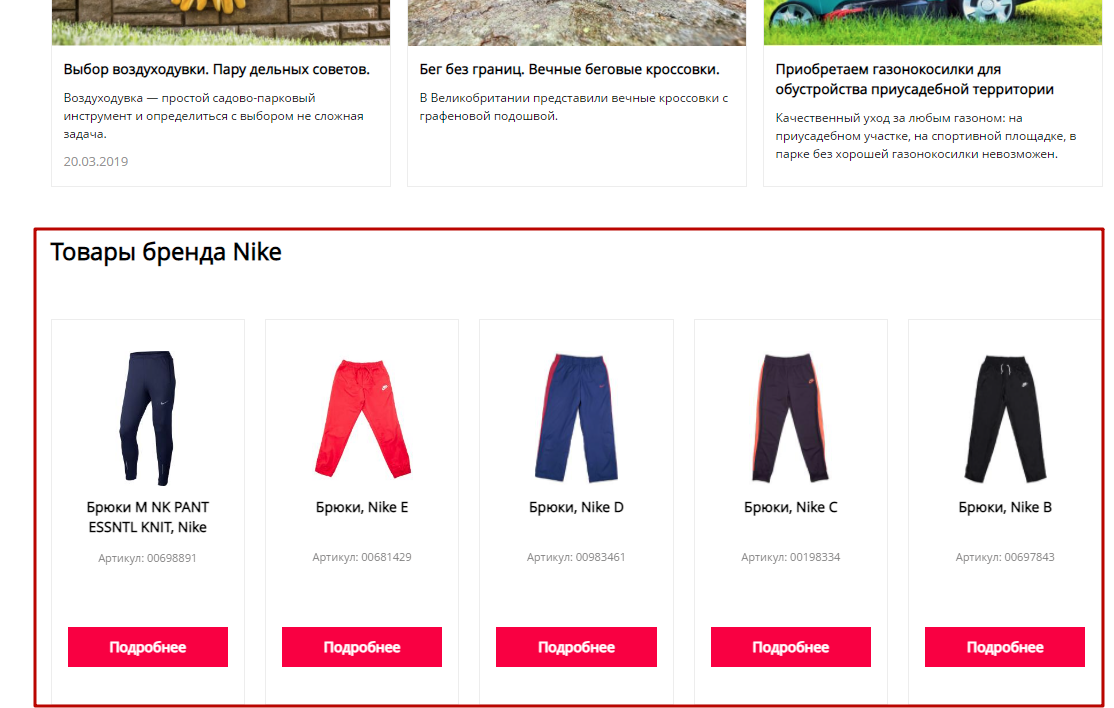Open the leaf blower article image
This screenshot has width=1114, height=708.
point(220,22)
